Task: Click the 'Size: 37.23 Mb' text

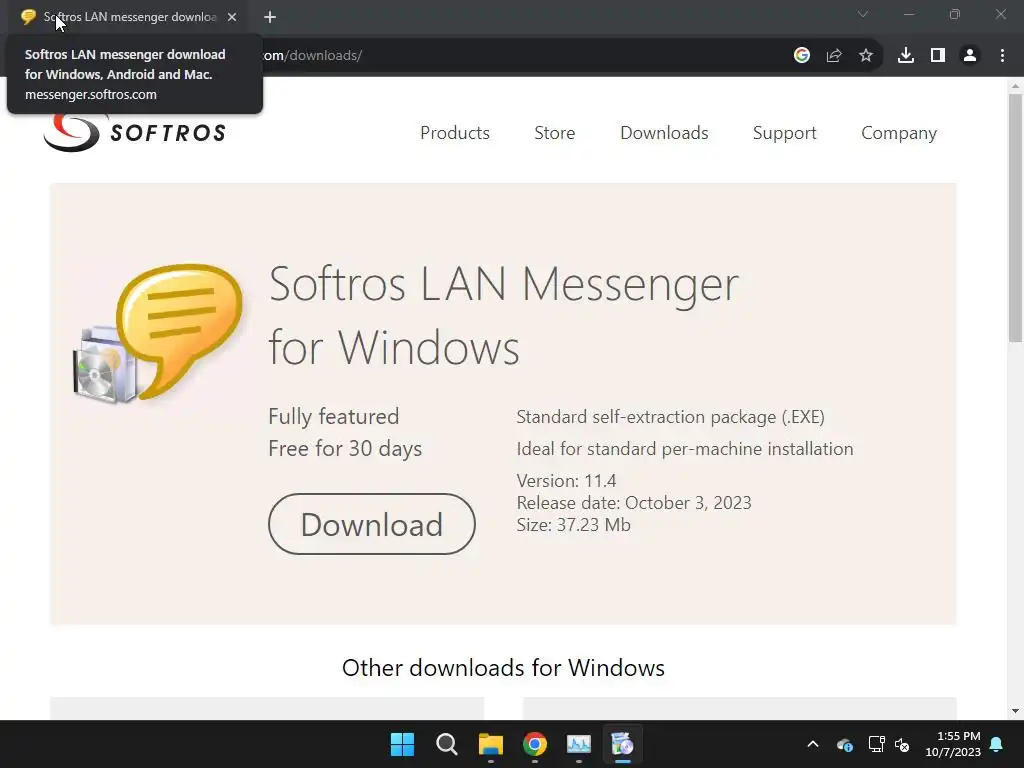Action: 573,525
